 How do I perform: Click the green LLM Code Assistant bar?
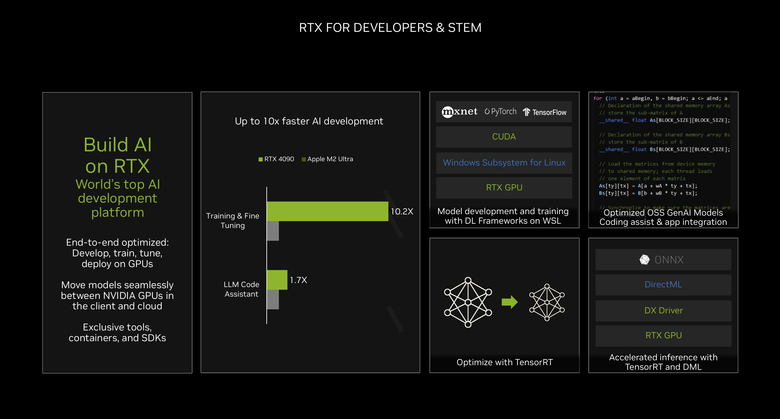[x=277, y=280]
